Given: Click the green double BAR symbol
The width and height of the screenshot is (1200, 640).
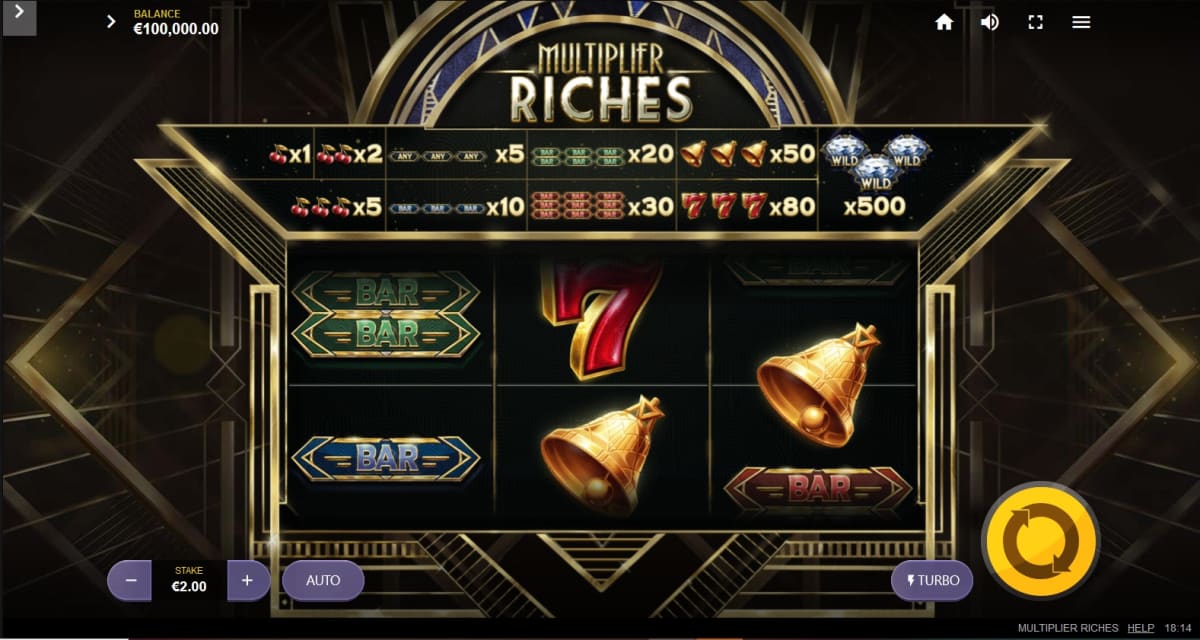Looking at the screenshot, I should (x=386, y=314).
